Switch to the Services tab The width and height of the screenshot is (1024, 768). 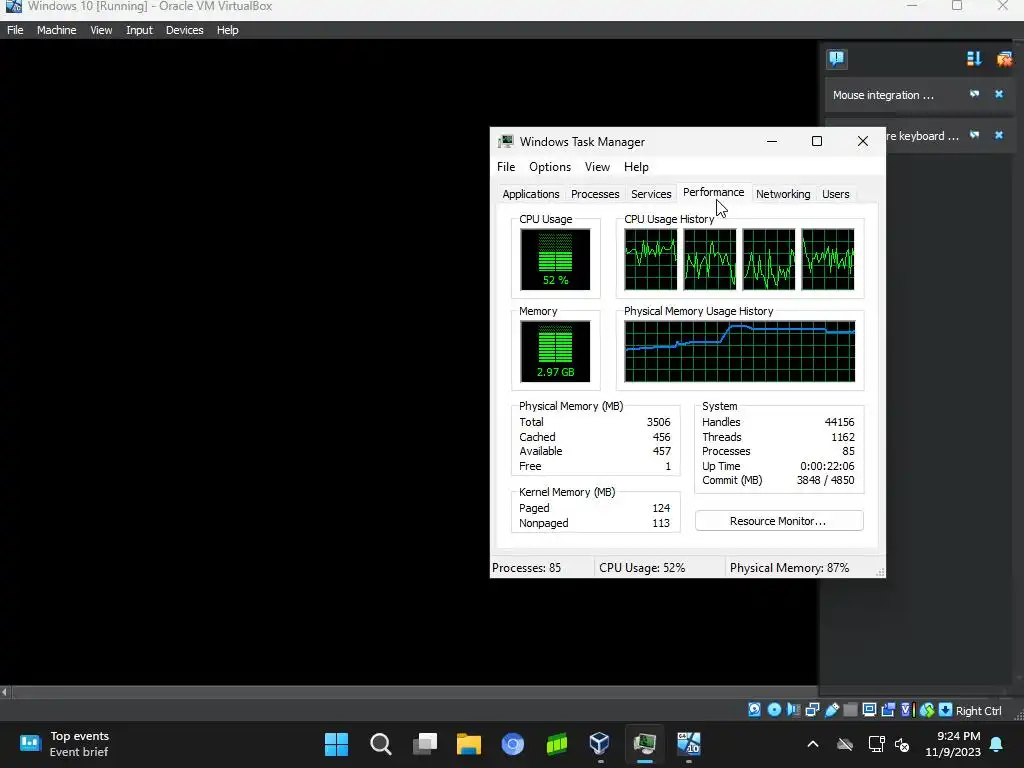click(651, 194)
